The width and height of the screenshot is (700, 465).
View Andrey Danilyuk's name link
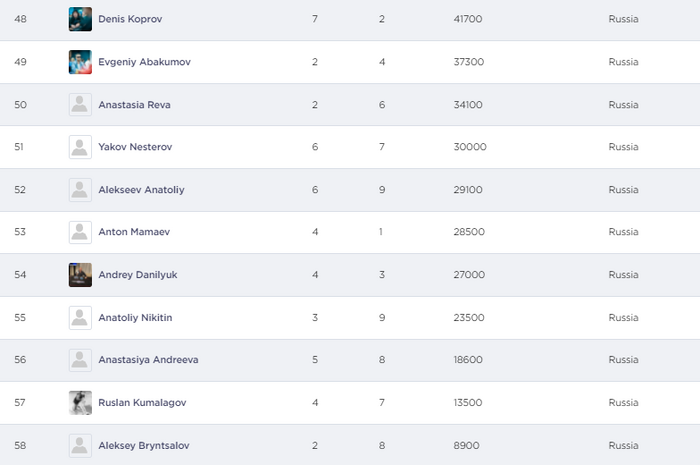(137, 275)
